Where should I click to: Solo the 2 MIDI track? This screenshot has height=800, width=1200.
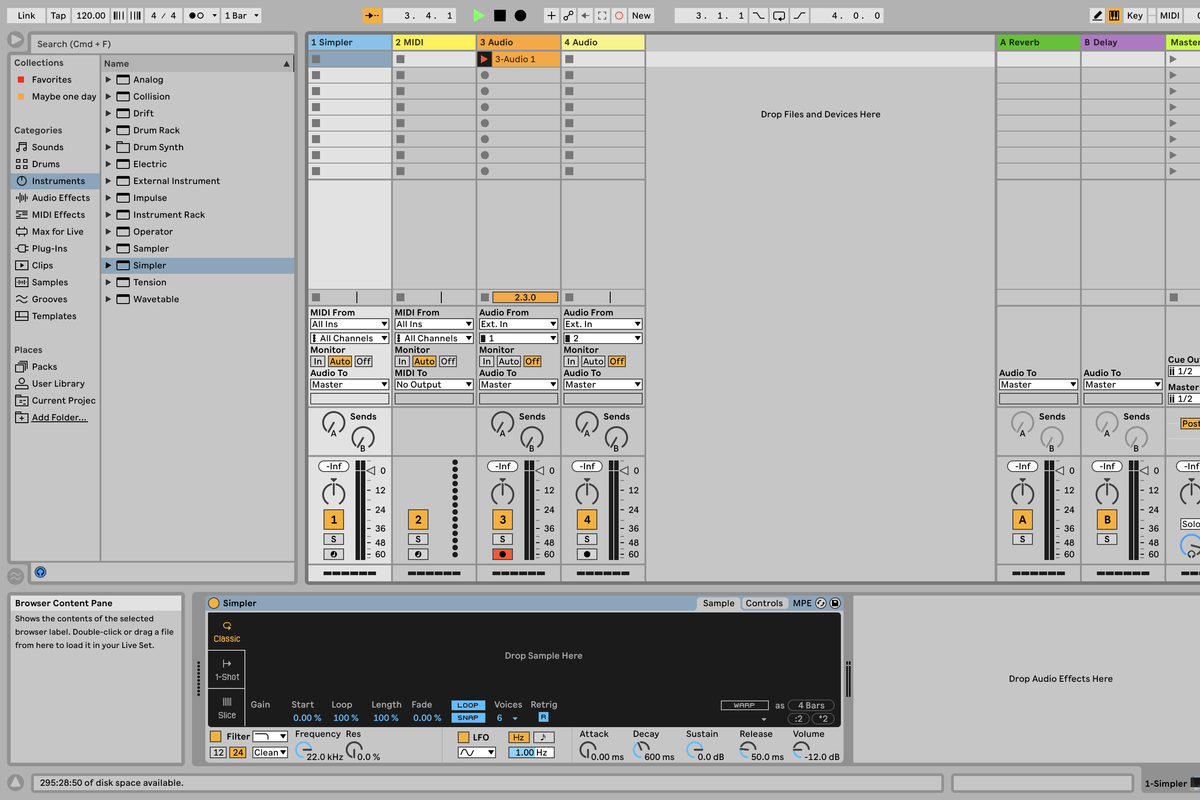pyautogui.click(x=417, y=538)
